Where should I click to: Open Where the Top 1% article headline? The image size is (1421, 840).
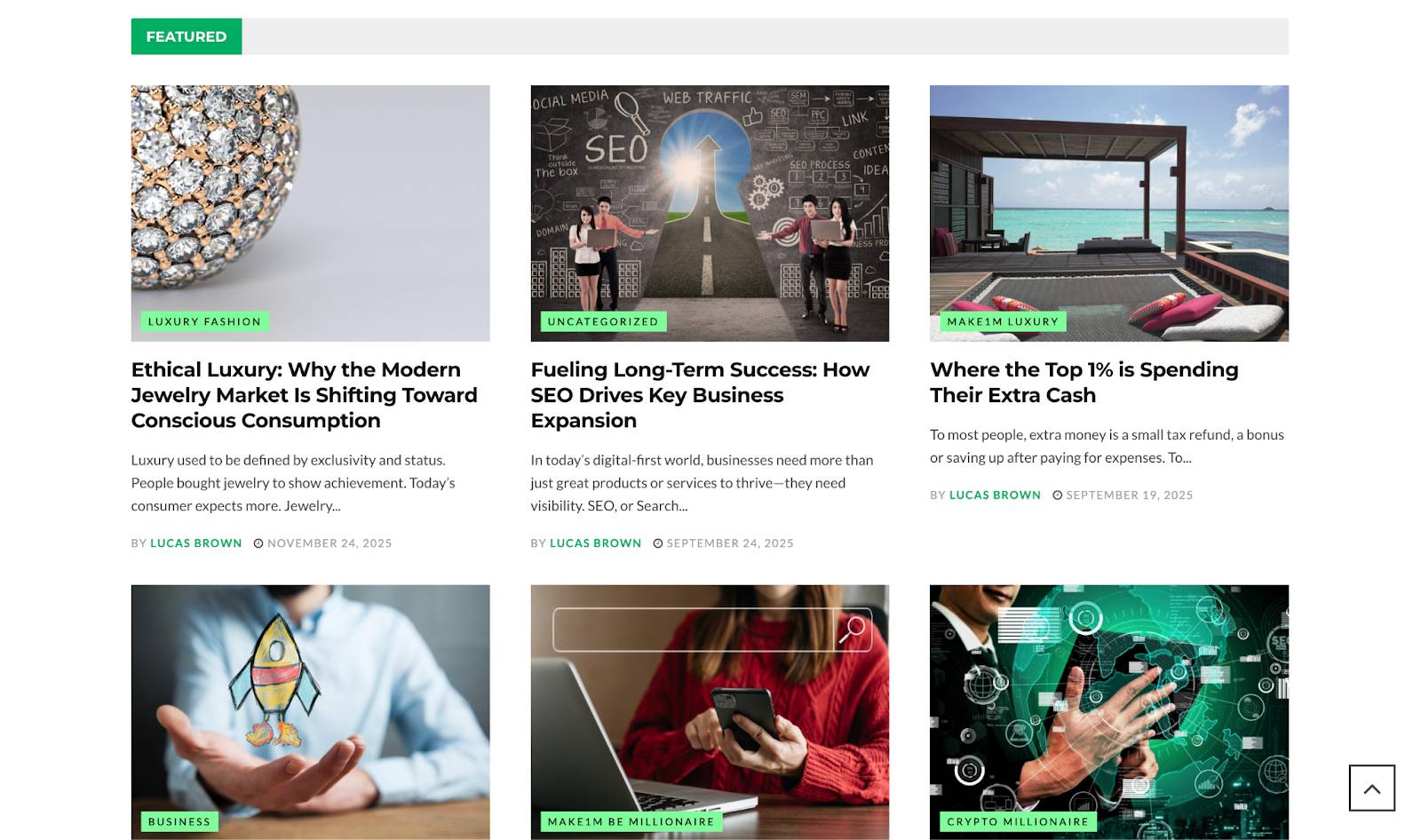(1084, 383)
